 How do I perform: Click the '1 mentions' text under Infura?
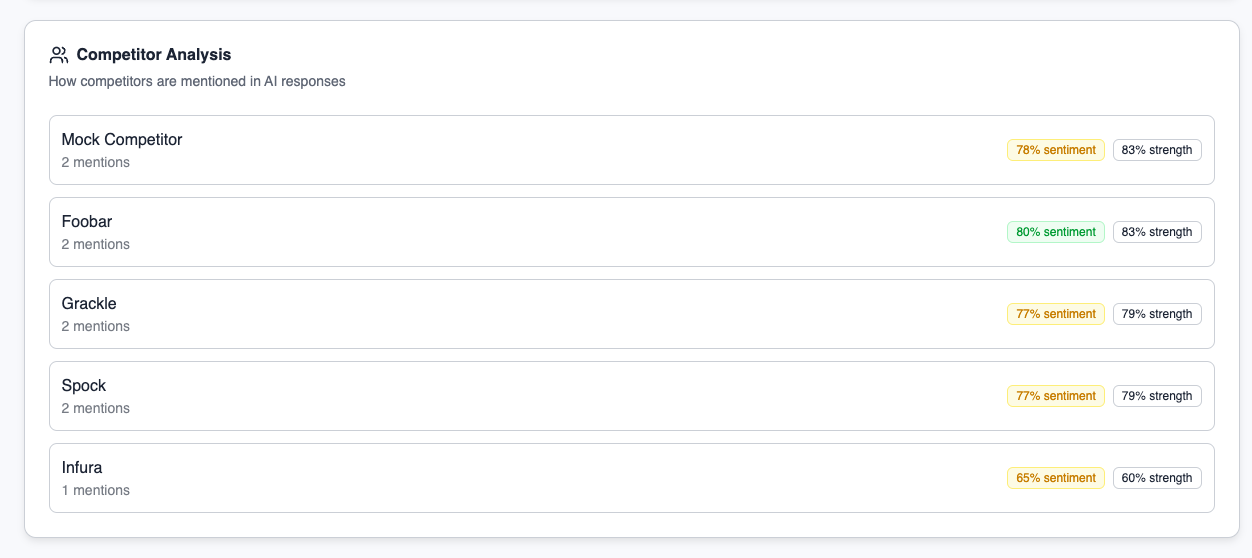pyautogui.click(x=96, y=491)
